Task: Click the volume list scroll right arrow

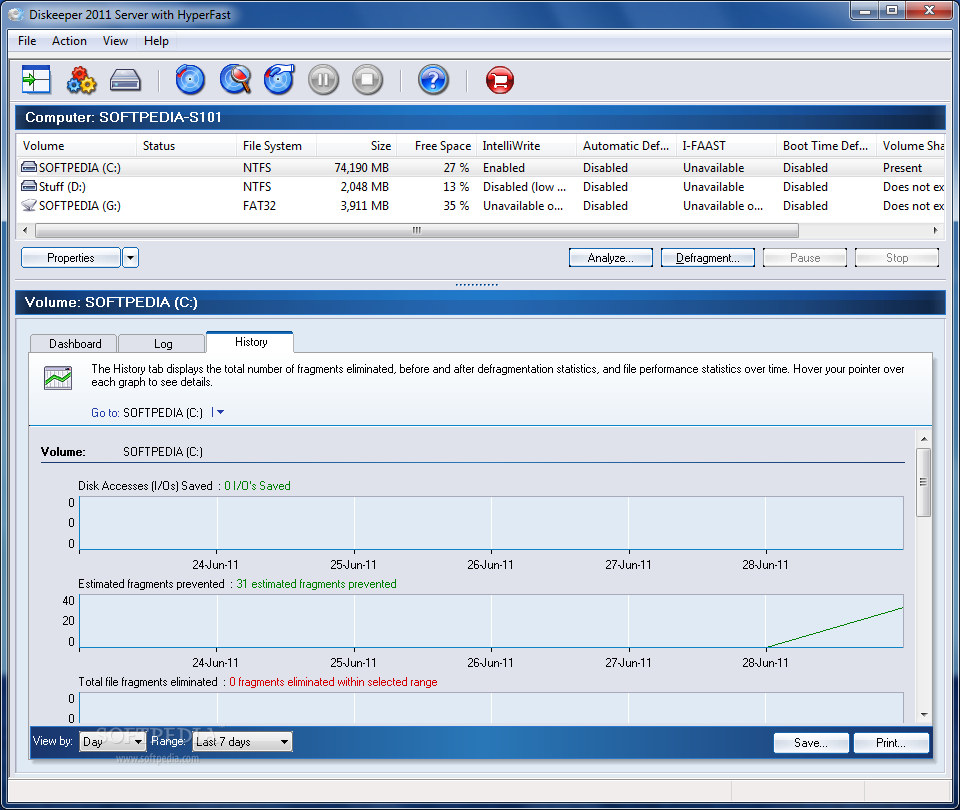Action: pos(936,230)
